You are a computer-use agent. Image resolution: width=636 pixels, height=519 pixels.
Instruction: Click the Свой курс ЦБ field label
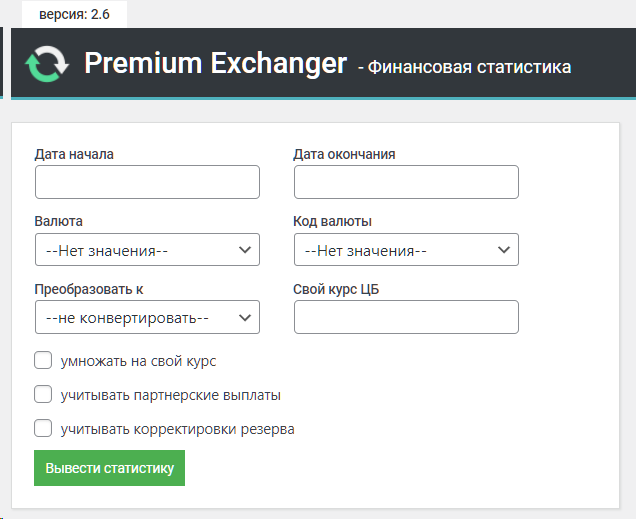click(336, 289)
